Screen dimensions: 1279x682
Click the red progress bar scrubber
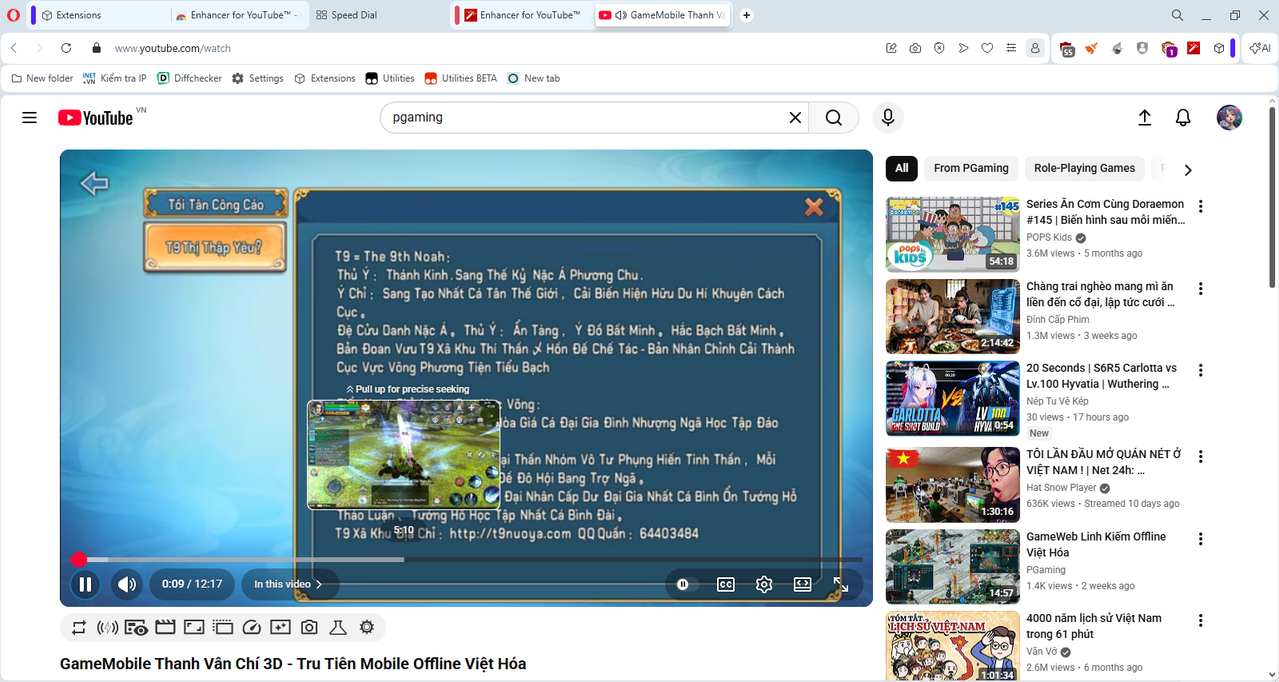click(79, 560)
